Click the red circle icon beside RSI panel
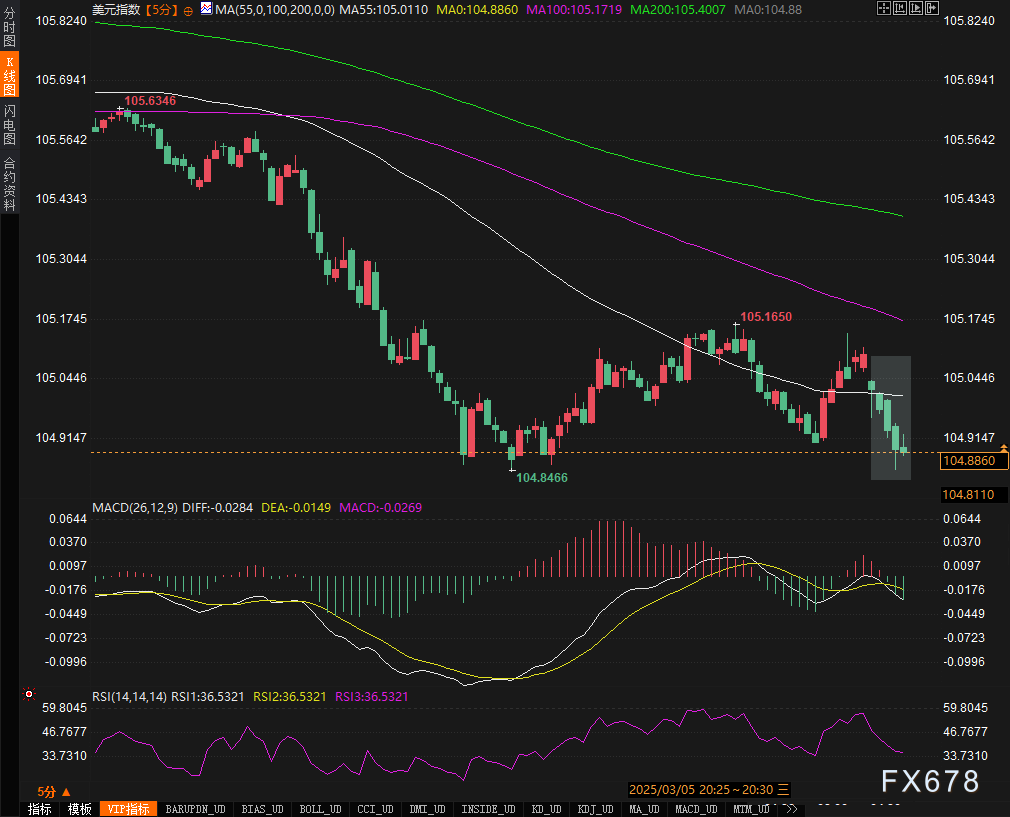The height and width of the screenshot is (817, 1010). click(29, 693)
